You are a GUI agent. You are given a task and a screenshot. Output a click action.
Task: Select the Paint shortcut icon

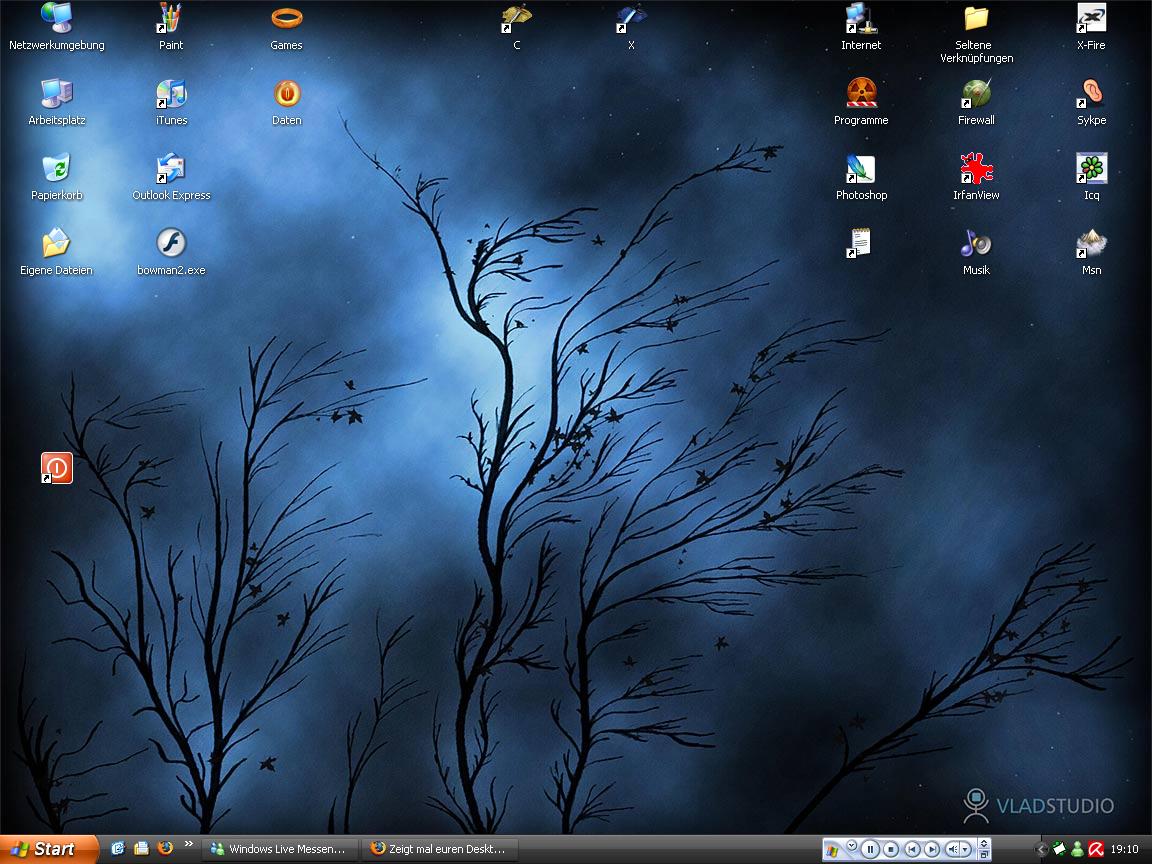tap(170, 26)
